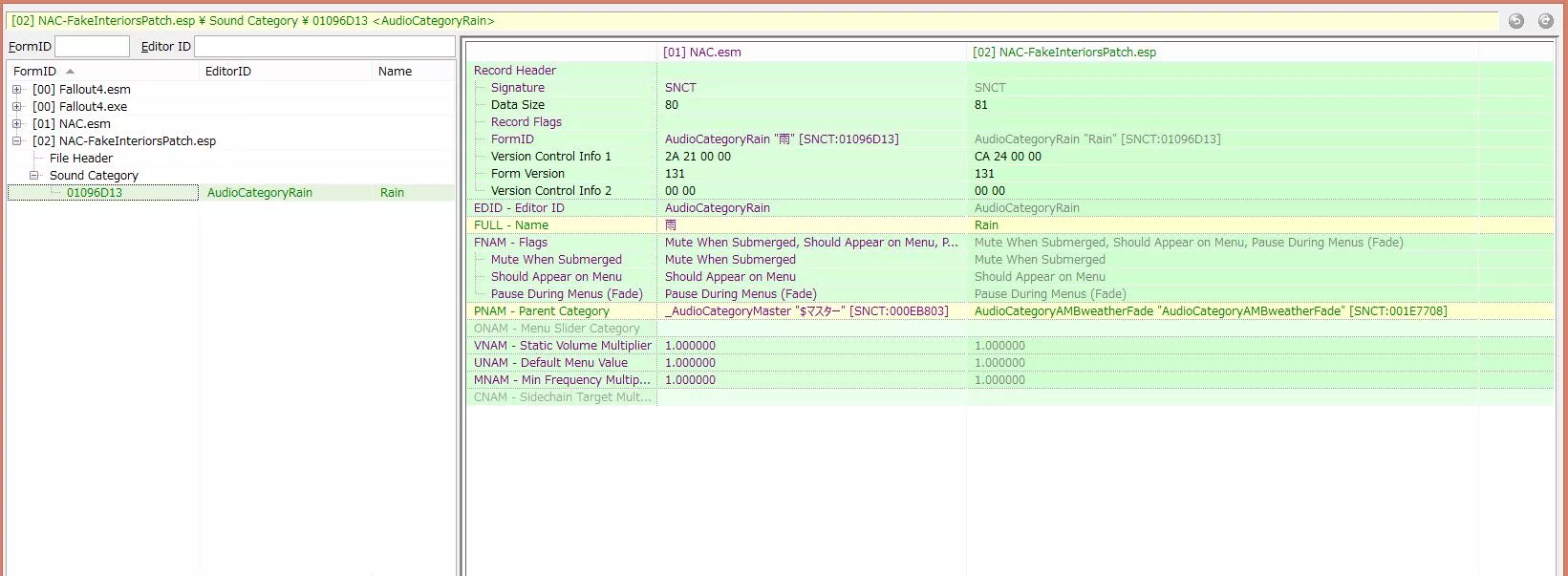The image size is (1568, 576).
Task: Sort tree by the EditorID column header
Action: coord(286,71)
